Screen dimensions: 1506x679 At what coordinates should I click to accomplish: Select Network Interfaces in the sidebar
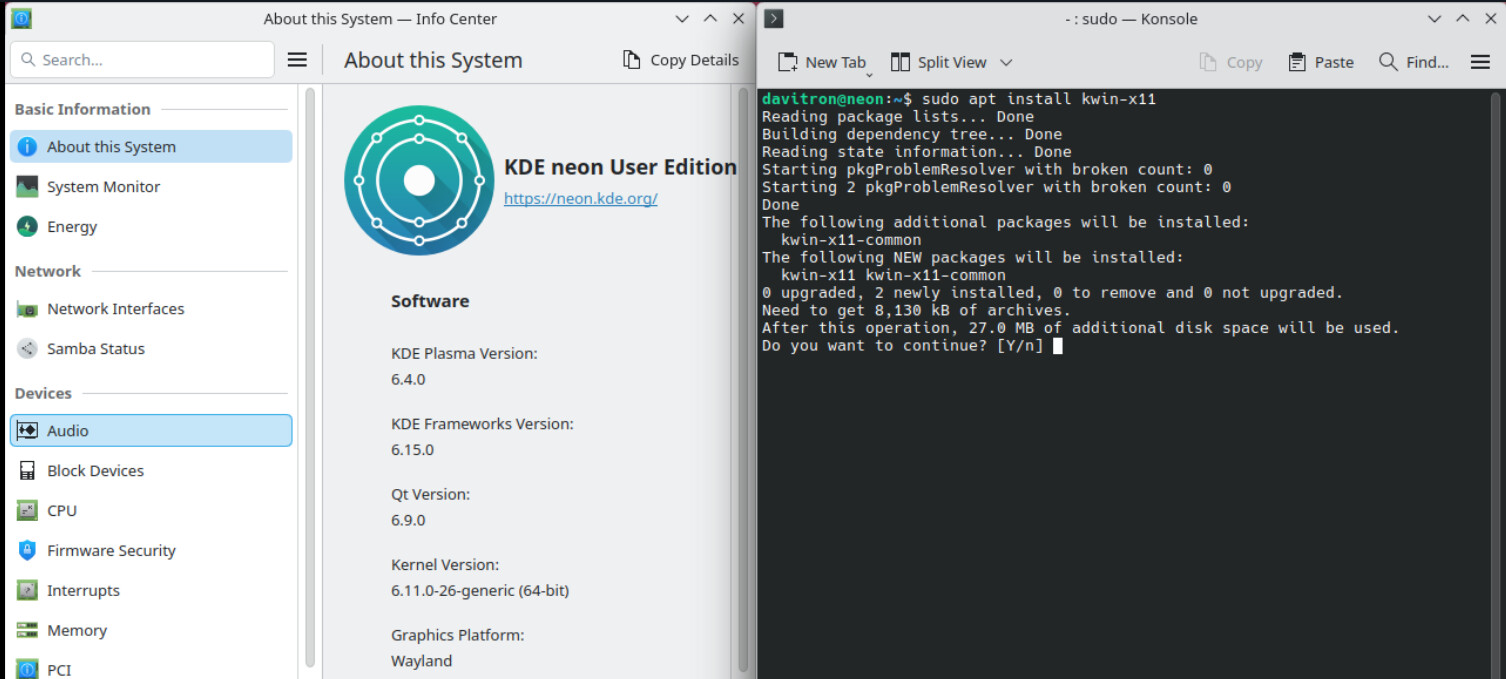115,309
